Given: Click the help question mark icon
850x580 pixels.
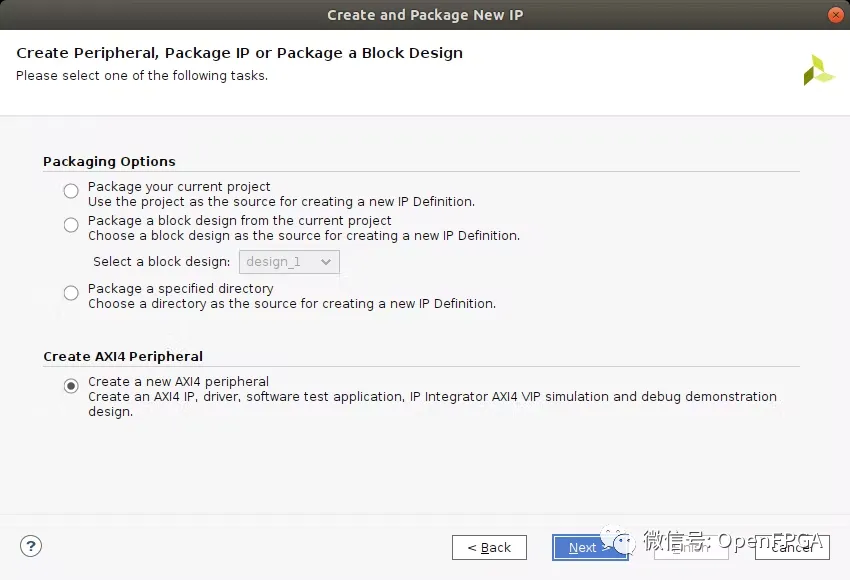Looking at the screenshot, I should (31, 546).
